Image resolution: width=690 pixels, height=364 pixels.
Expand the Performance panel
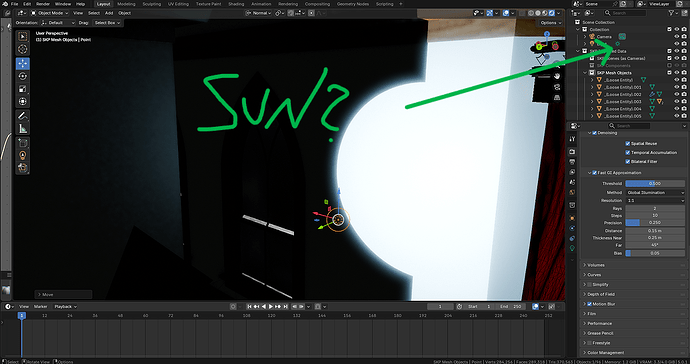point(599,324)
